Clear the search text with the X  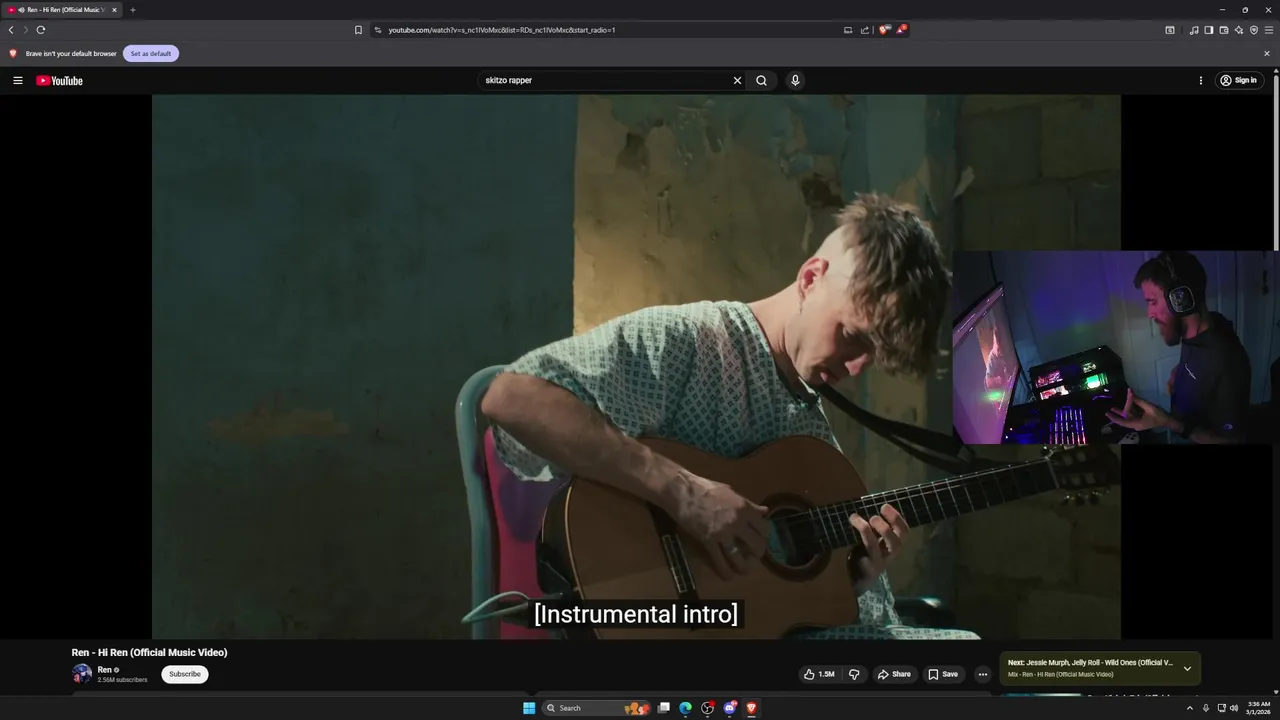click(x=737, y=80)
